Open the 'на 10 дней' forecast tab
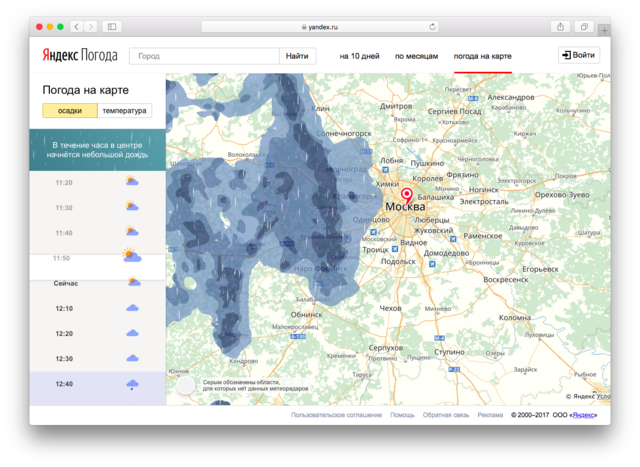The height and width of the screenshot is (467, 640). tap(359, 56)
